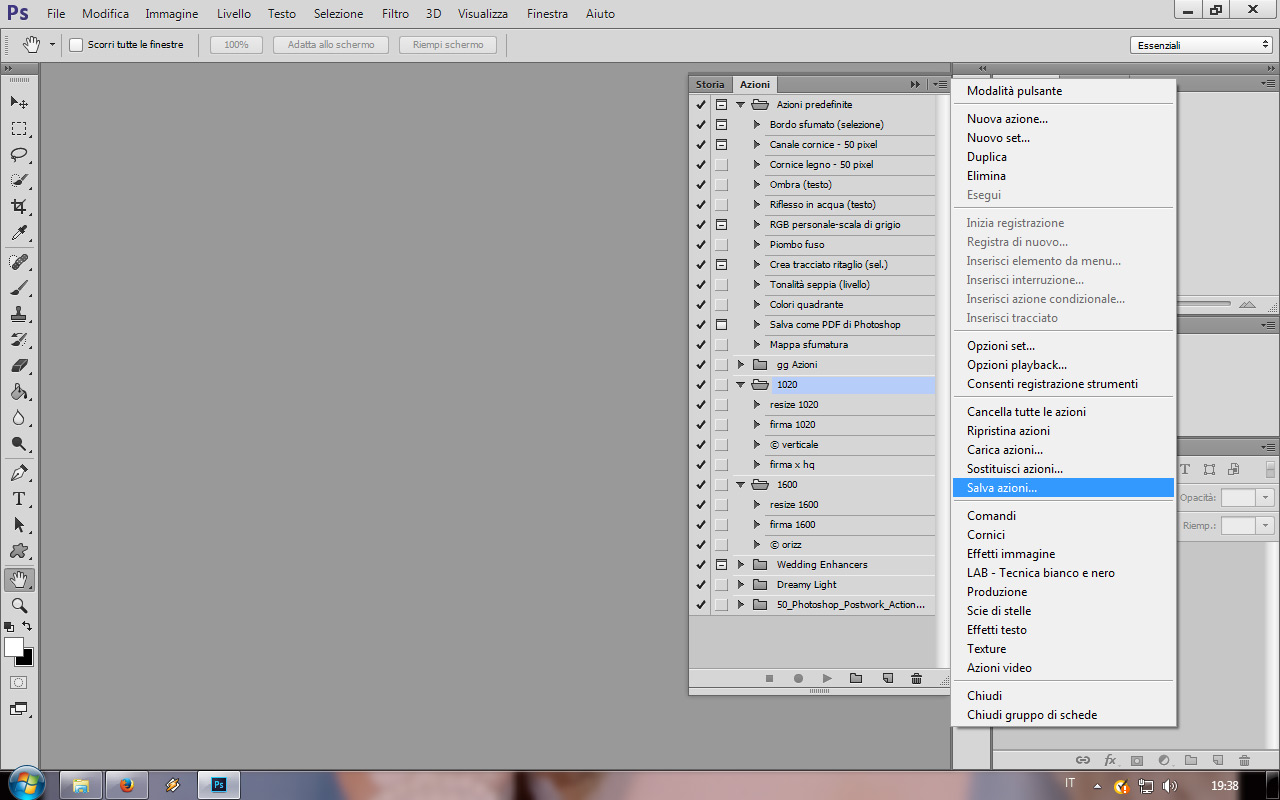The image size is (1280, 800).
Task: Select the Hand tool in toolbox
Action: point(19,580)
